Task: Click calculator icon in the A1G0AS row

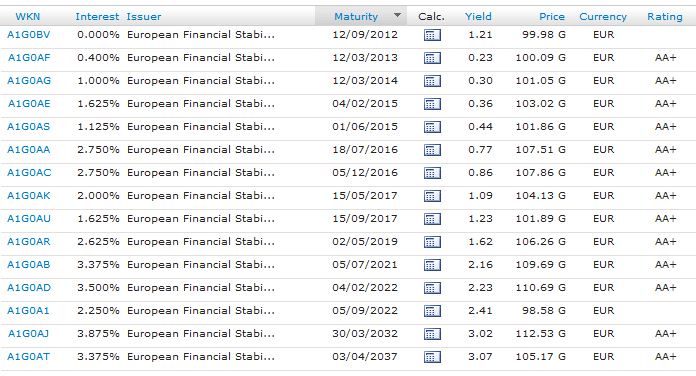Action: pyautogui.click(x=432, y=127)
